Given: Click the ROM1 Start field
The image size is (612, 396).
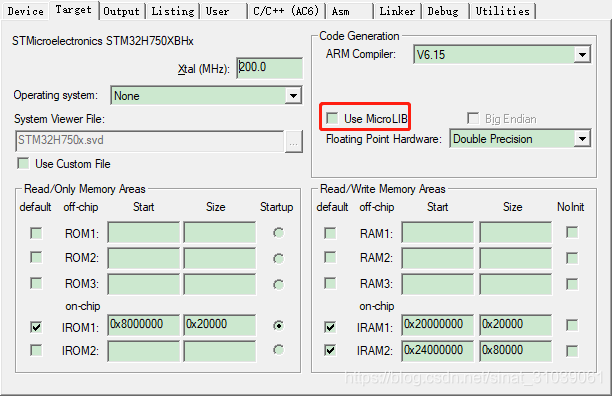Looking at the screenshot, I should (x=144, y=233).
